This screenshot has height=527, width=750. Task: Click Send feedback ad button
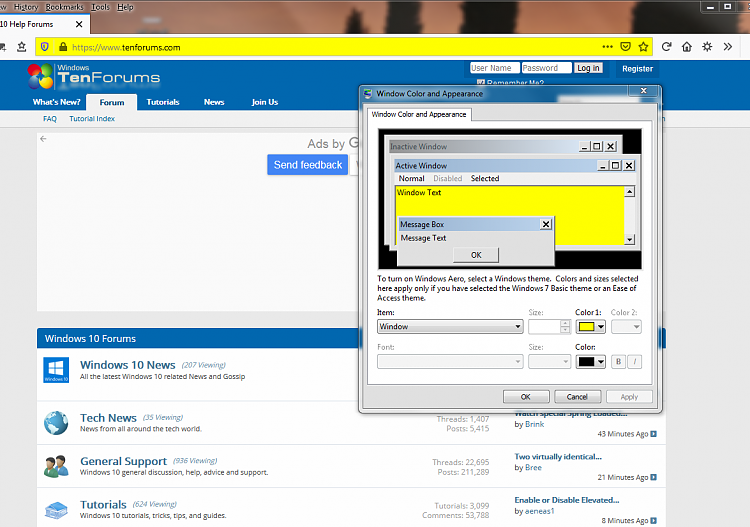[x=308, y=165]
